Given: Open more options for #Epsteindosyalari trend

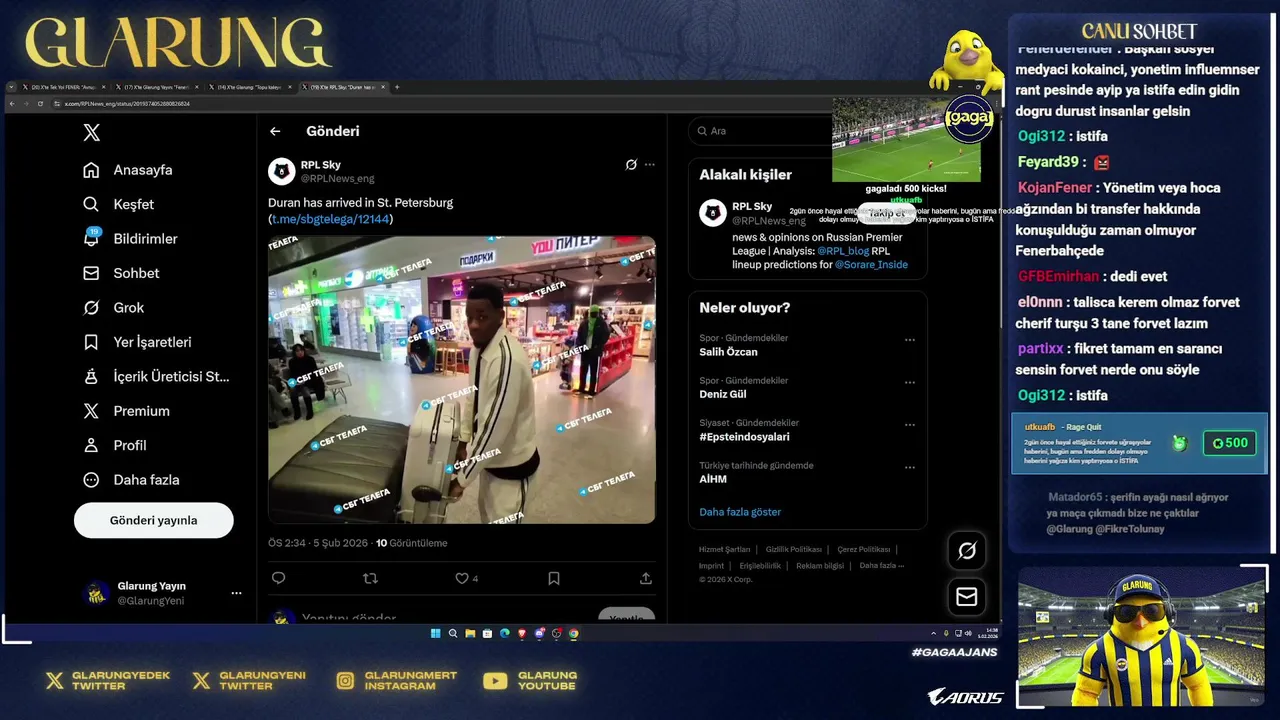Looking at the screenshot, I should (910, 425).
